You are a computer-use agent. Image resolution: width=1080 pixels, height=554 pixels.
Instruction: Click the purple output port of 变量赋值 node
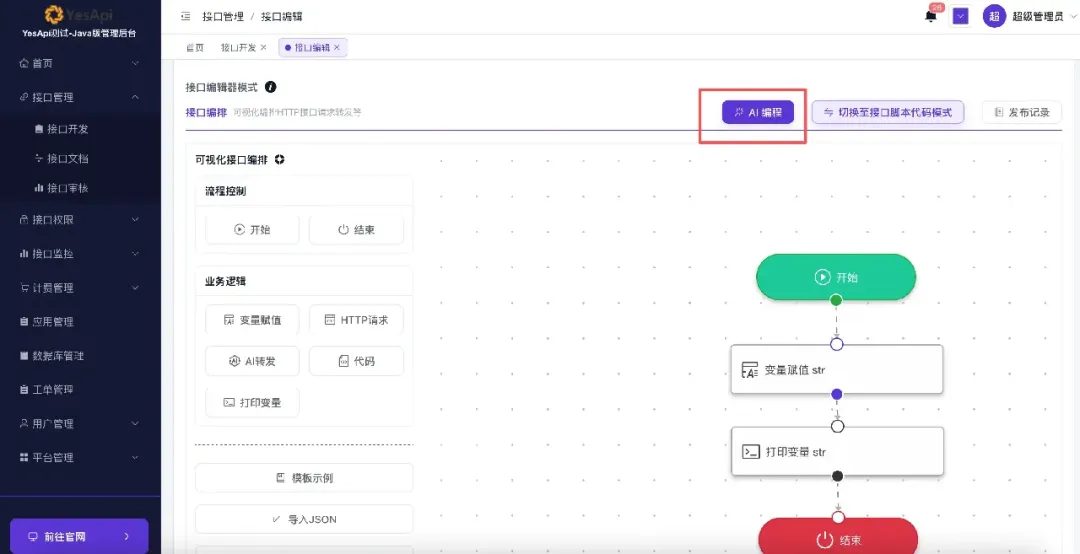[837, 394]
